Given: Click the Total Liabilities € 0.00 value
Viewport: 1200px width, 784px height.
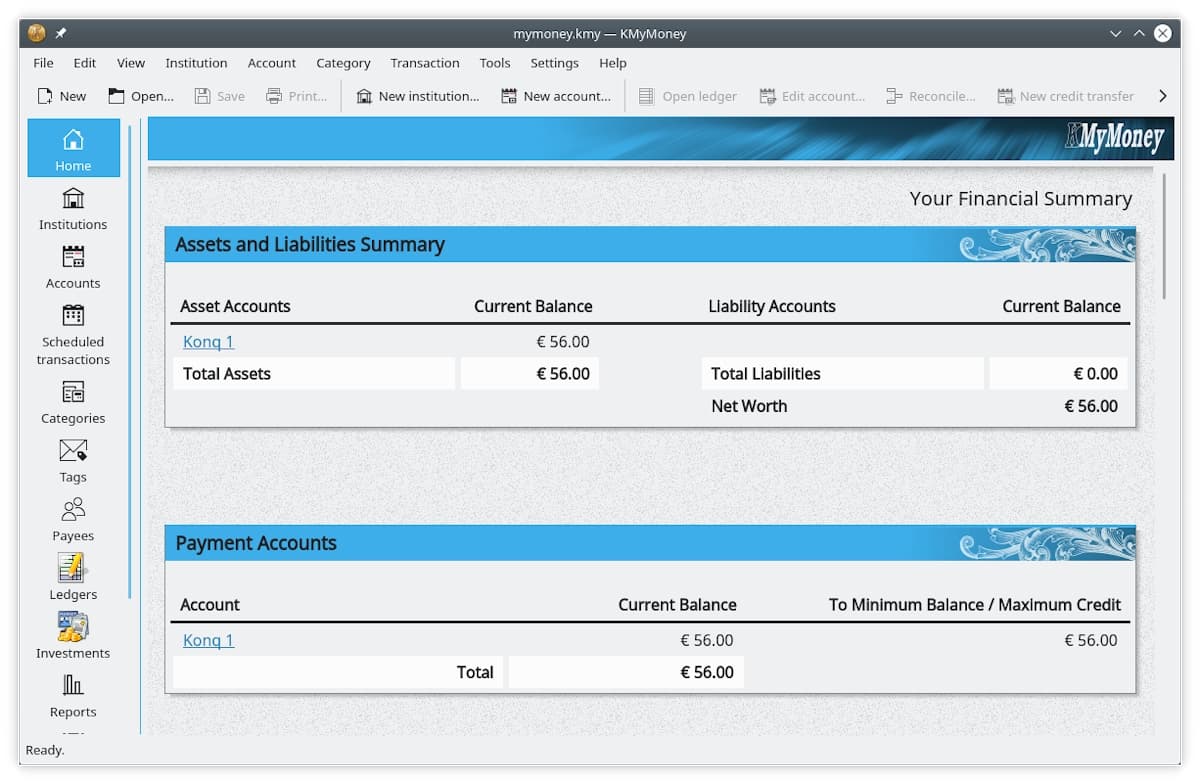Looking at the screenshot, I should [x=1096, y=374].
